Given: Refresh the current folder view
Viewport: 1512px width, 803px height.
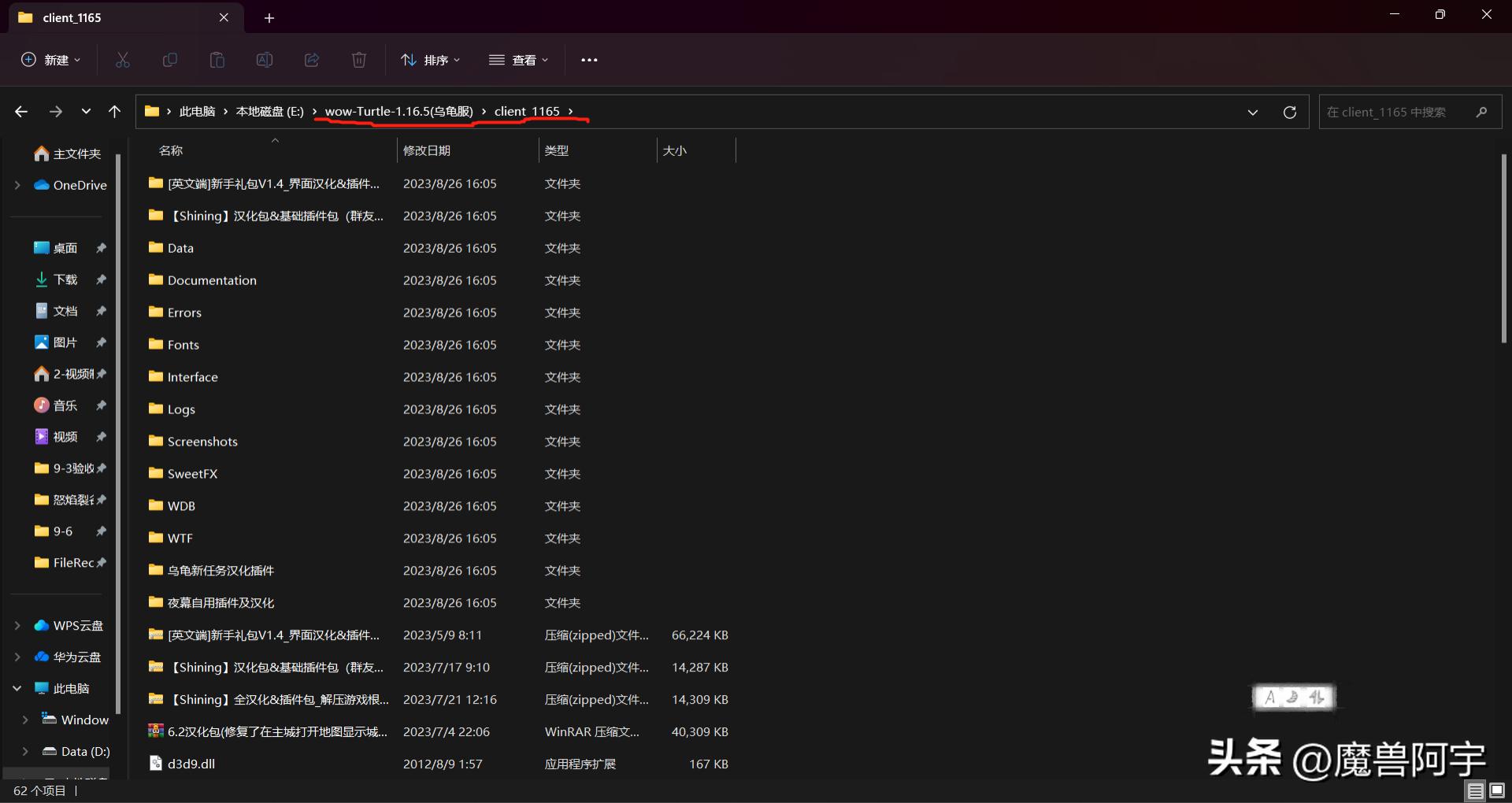Looking at the screenshot, I should (1290, 112).
